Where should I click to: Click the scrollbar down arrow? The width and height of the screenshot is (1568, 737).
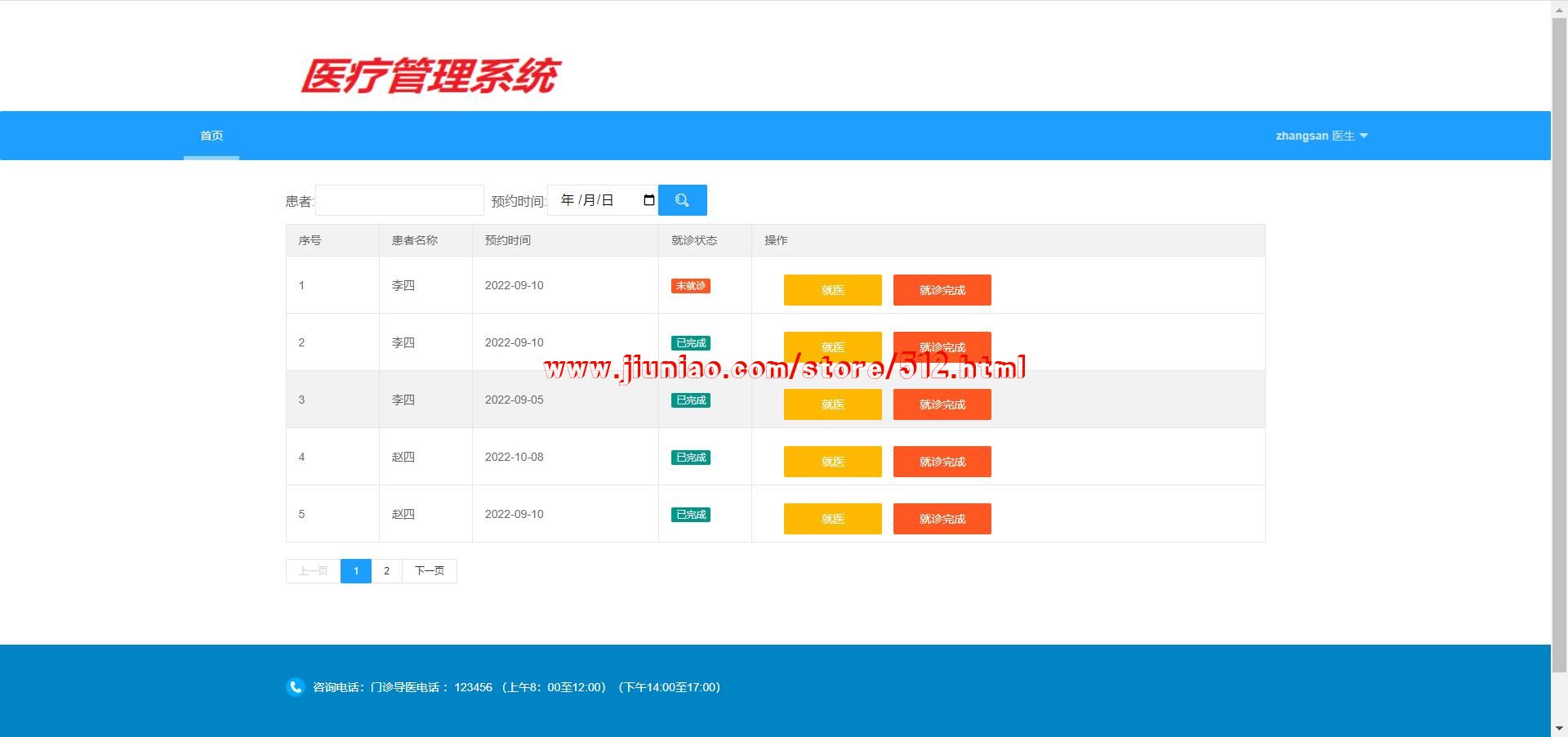tap(1559, 728)
